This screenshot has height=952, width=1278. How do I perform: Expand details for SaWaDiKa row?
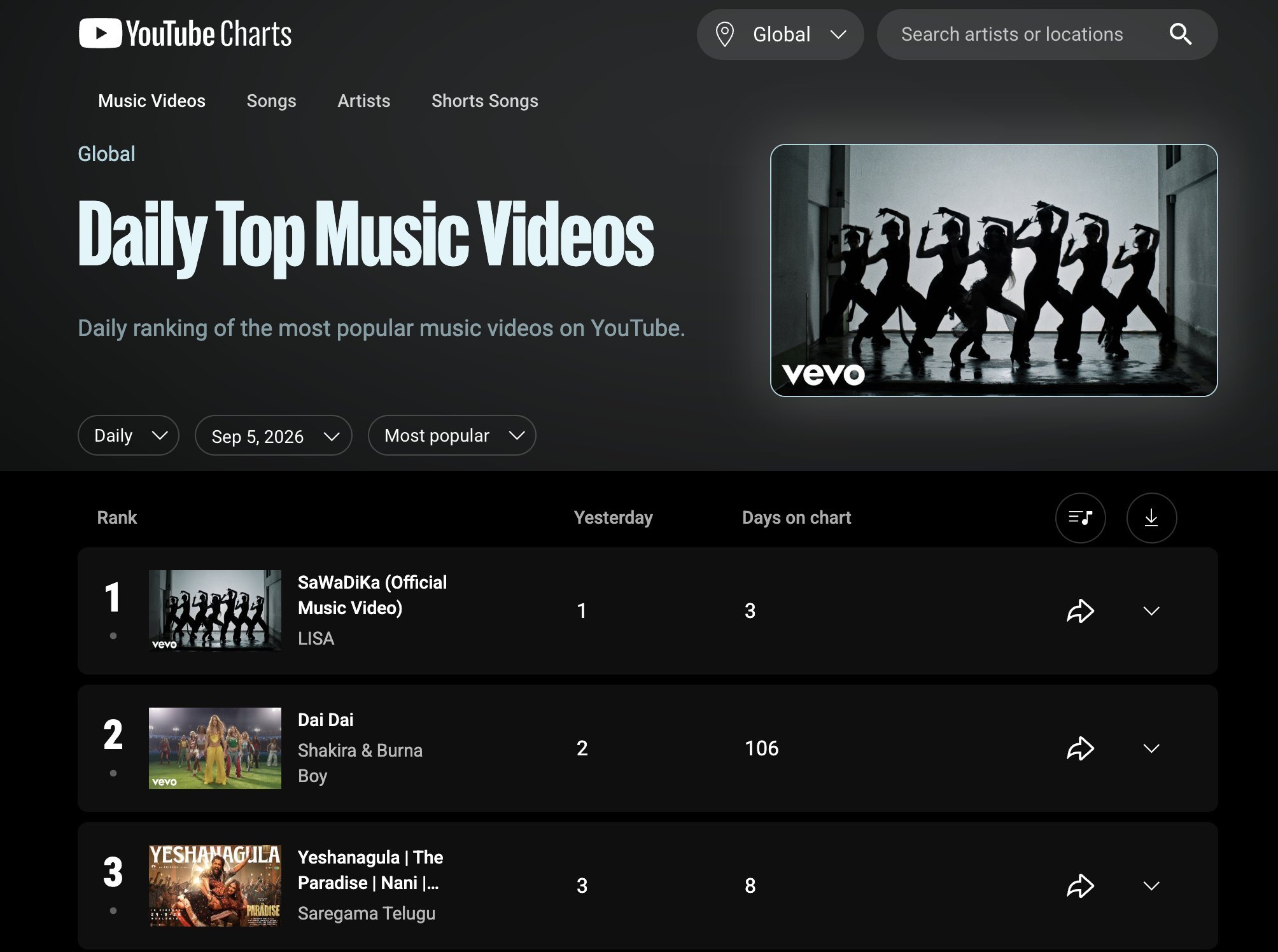1151,611
